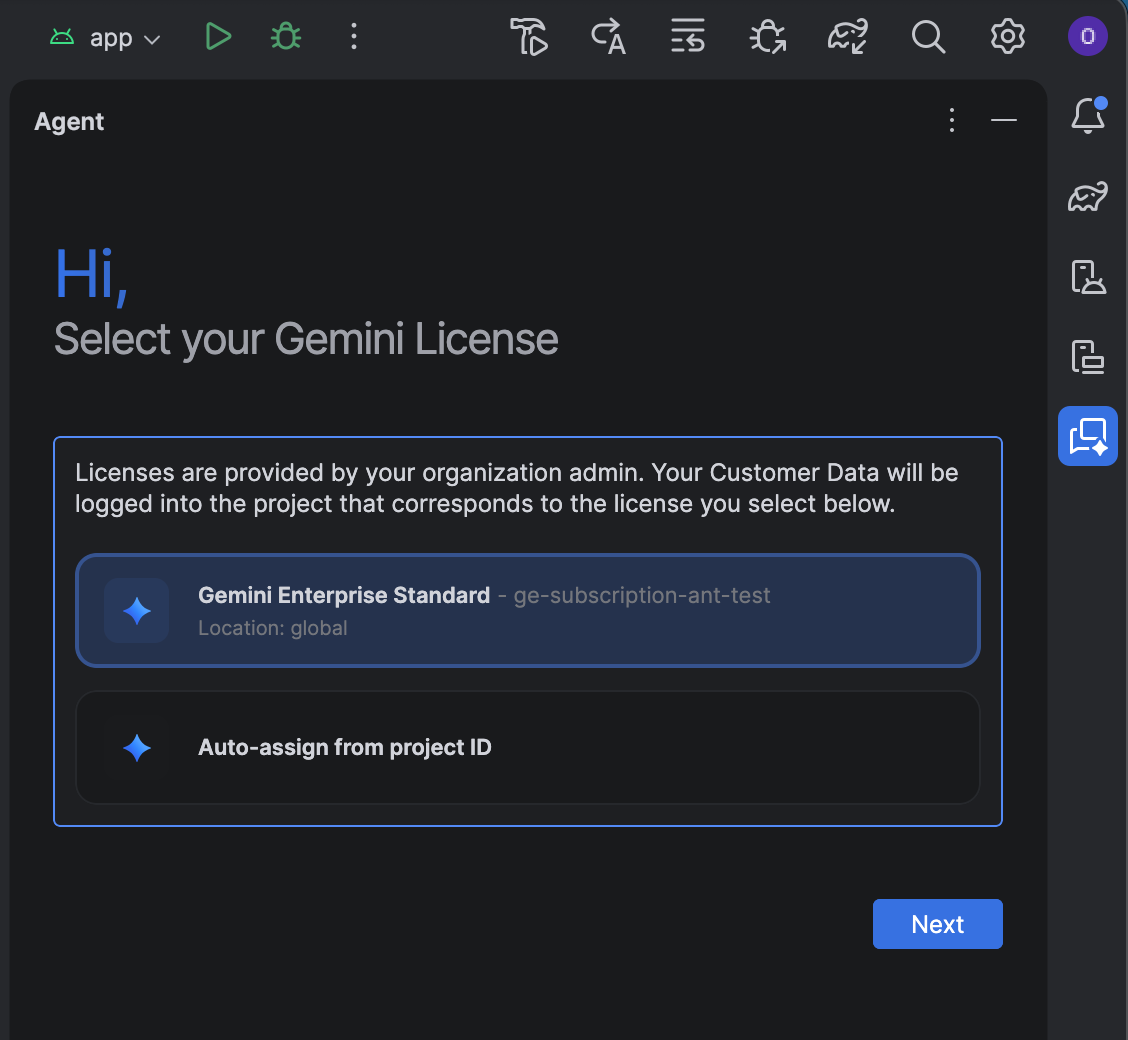Open IDE settings gear icon
The image size is (1128, 1040).
(1007, 37)
